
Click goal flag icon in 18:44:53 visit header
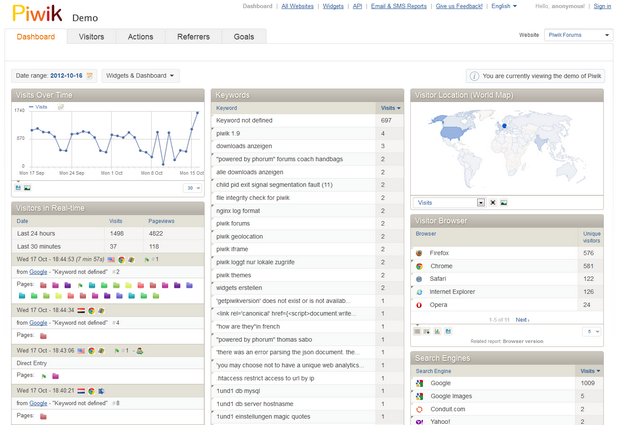click(x=147, y=259)
